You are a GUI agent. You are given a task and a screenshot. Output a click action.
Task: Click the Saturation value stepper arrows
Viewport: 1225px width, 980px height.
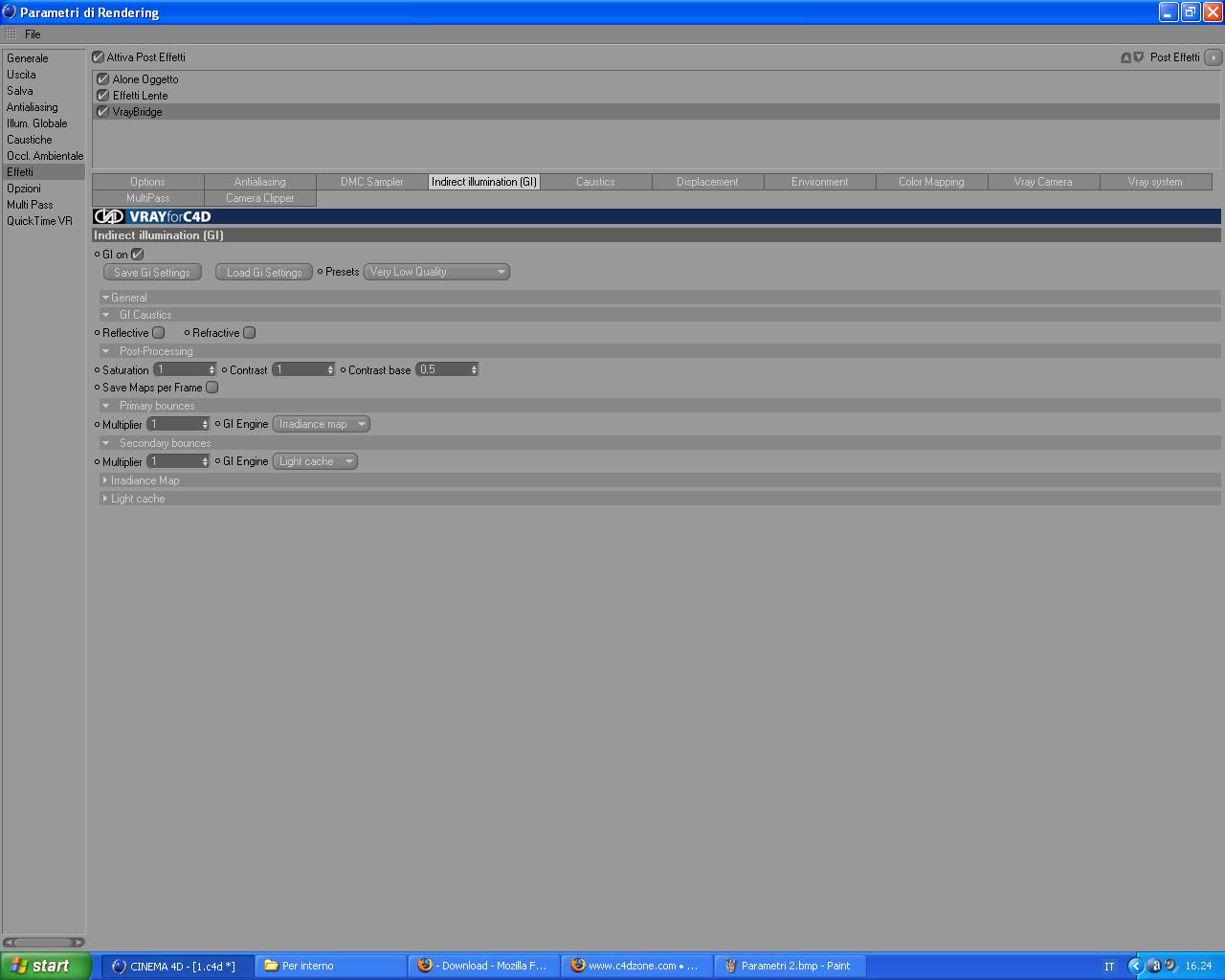212,369
